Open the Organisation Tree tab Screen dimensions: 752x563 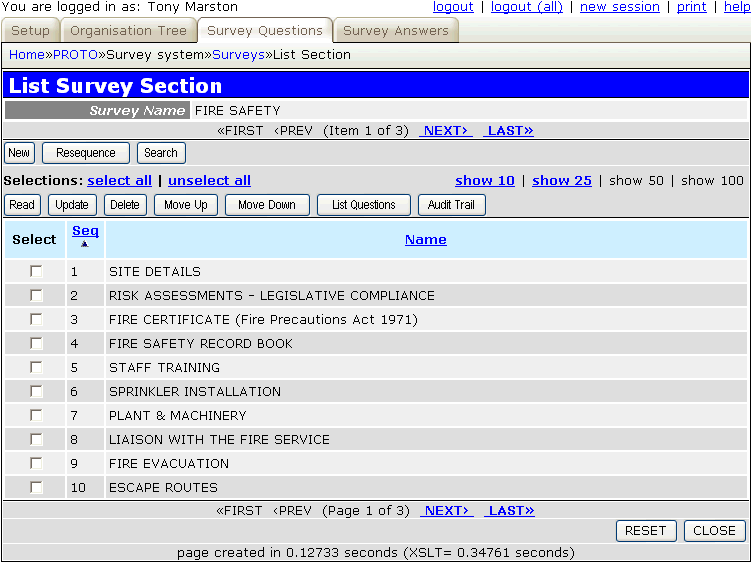(128, 31)
